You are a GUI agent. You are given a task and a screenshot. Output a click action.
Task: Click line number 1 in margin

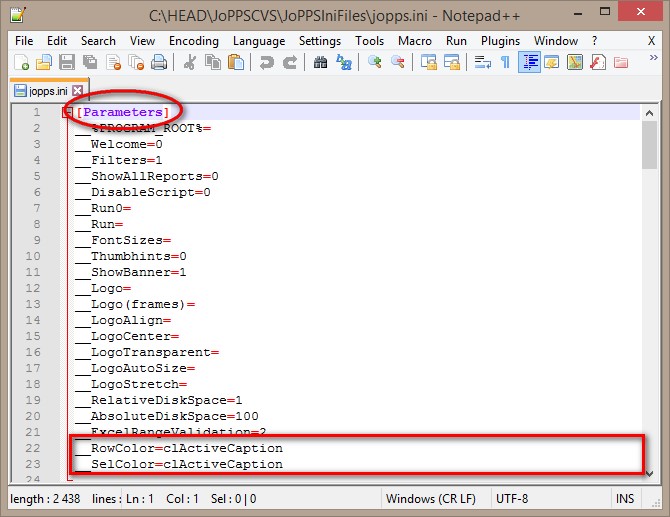37,112
